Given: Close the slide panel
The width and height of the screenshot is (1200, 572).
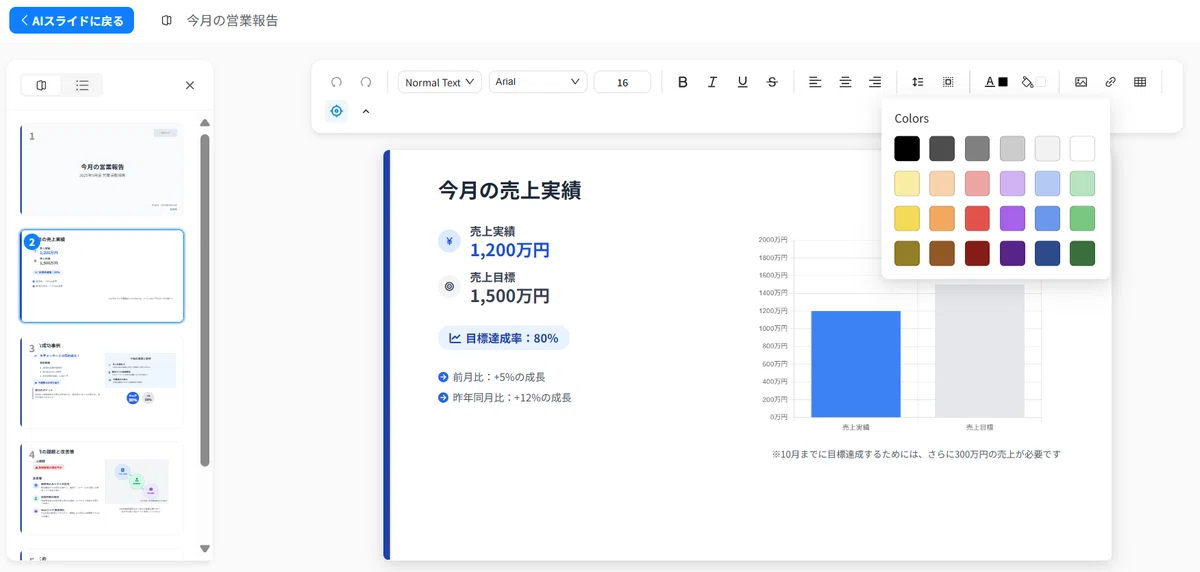Looking at the screenshot, I should [190, 85].
